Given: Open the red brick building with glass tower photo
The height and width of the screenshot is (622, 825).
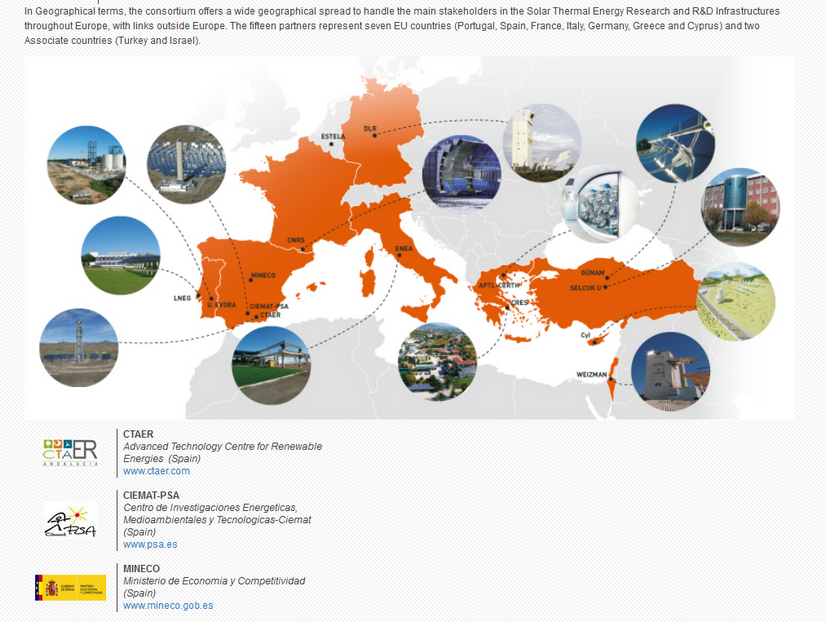Looking at the screenshot, I should 739,208.
